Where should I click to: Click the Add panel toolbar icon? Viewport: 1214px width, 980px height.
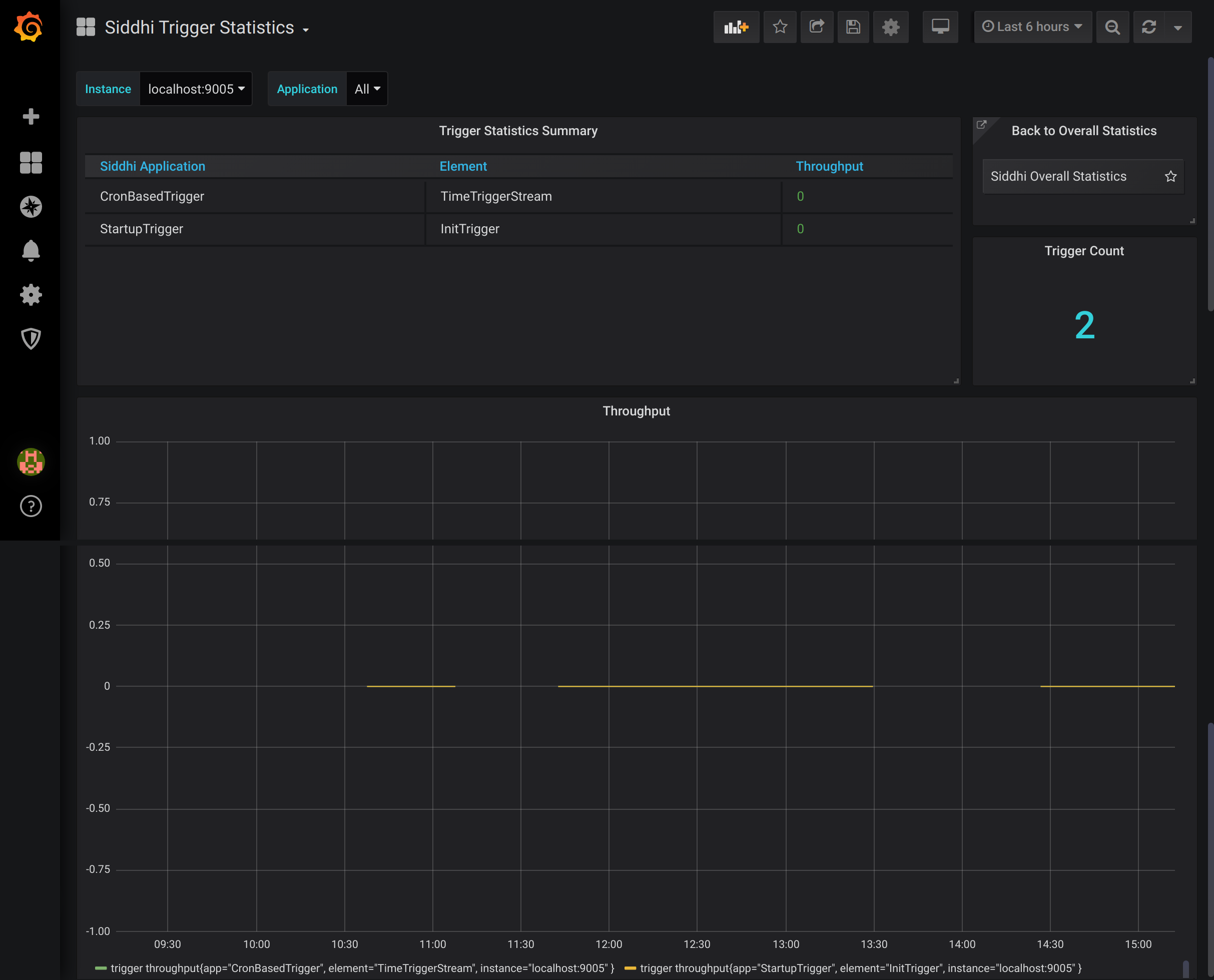(736, 27)
